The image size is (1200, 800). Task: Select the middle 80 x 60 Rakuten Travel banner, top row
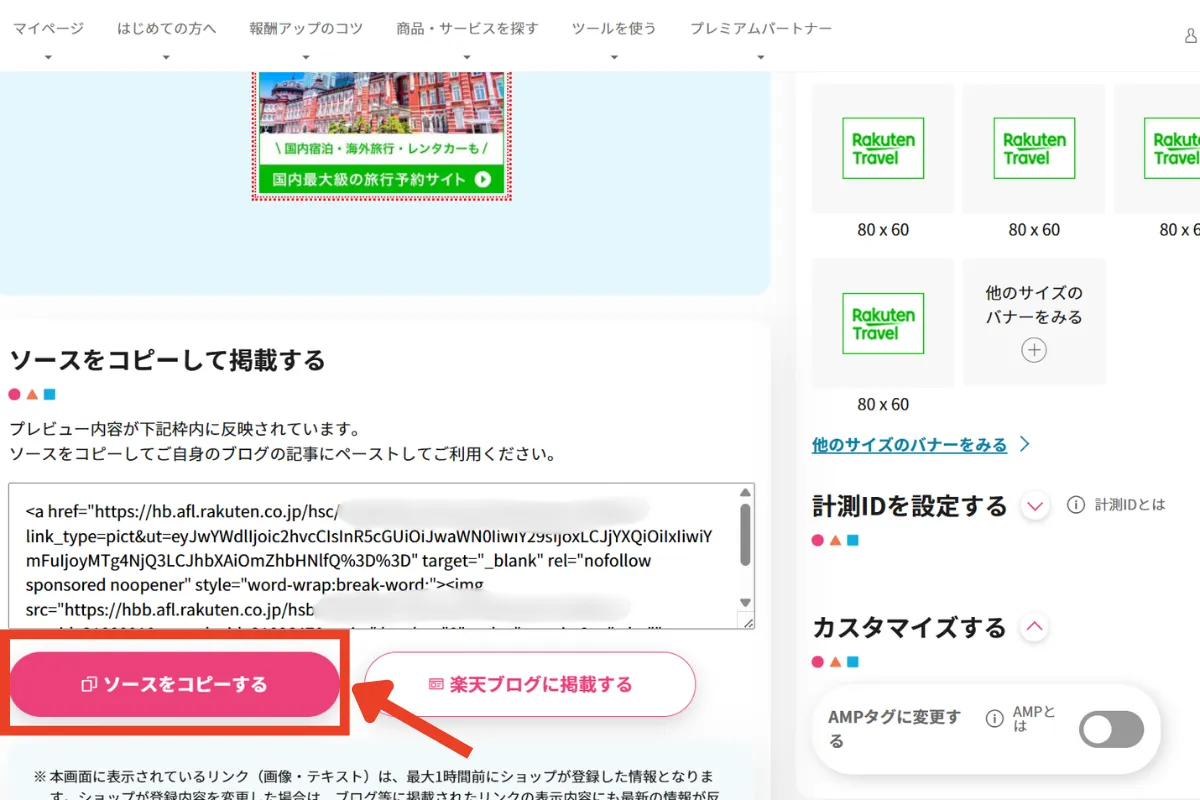click(x=1034, y=148)
